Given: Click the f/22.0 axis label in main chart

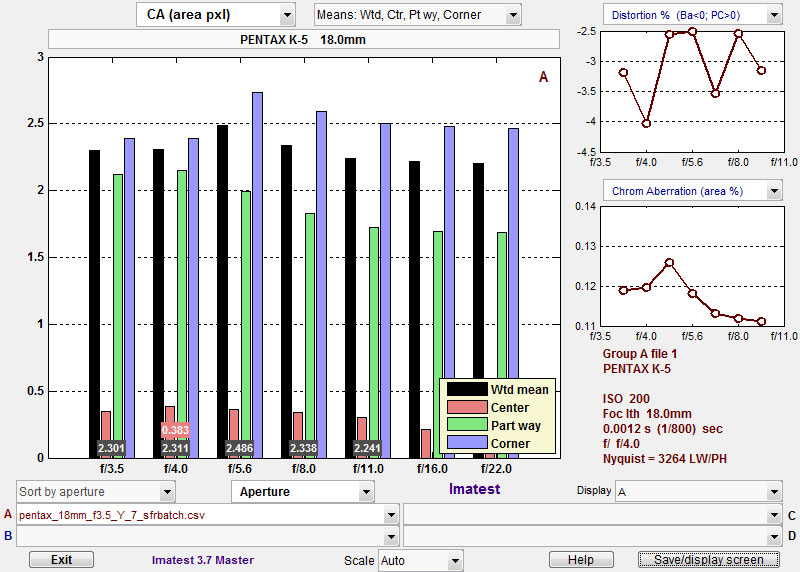Looking at the screenshot, I should click(496, 468).
